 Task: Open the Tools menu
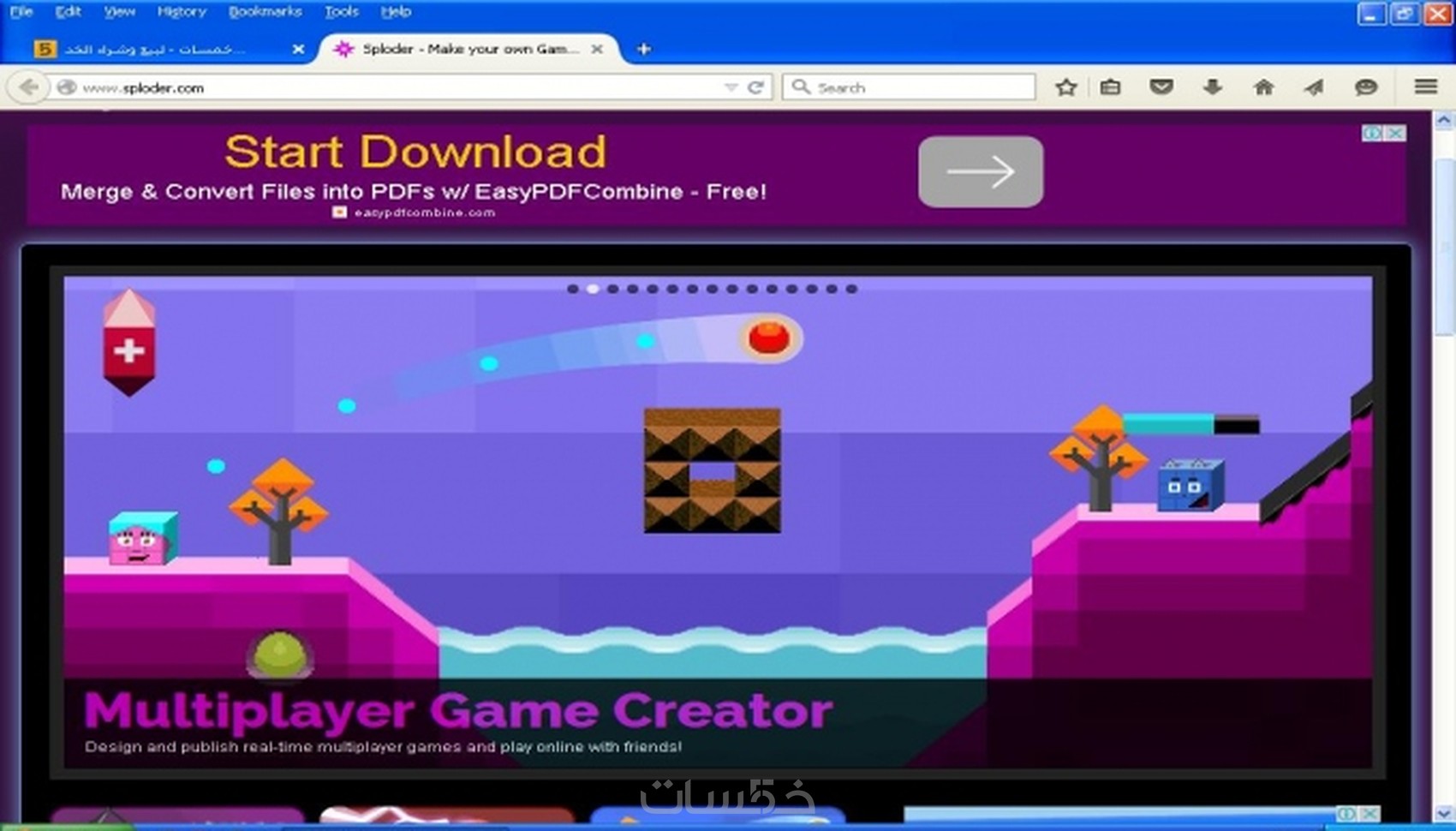click(x=341, y=11)
